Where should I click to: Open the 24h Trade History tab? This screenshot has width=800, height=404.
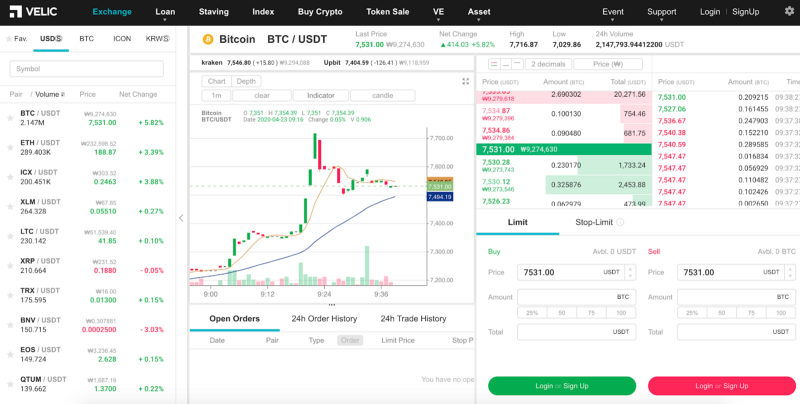coord(413,319)
